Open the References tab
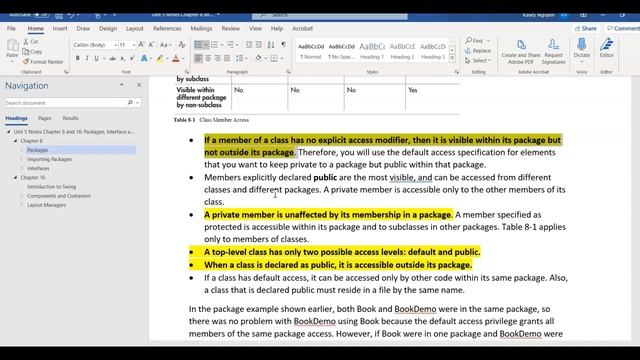 167,28
